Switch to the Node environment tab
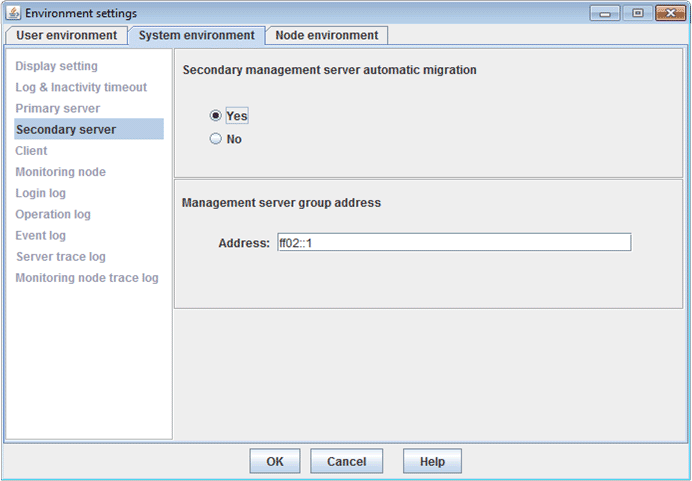The height and width of the screenshot is (481, 692). (327, 35)
